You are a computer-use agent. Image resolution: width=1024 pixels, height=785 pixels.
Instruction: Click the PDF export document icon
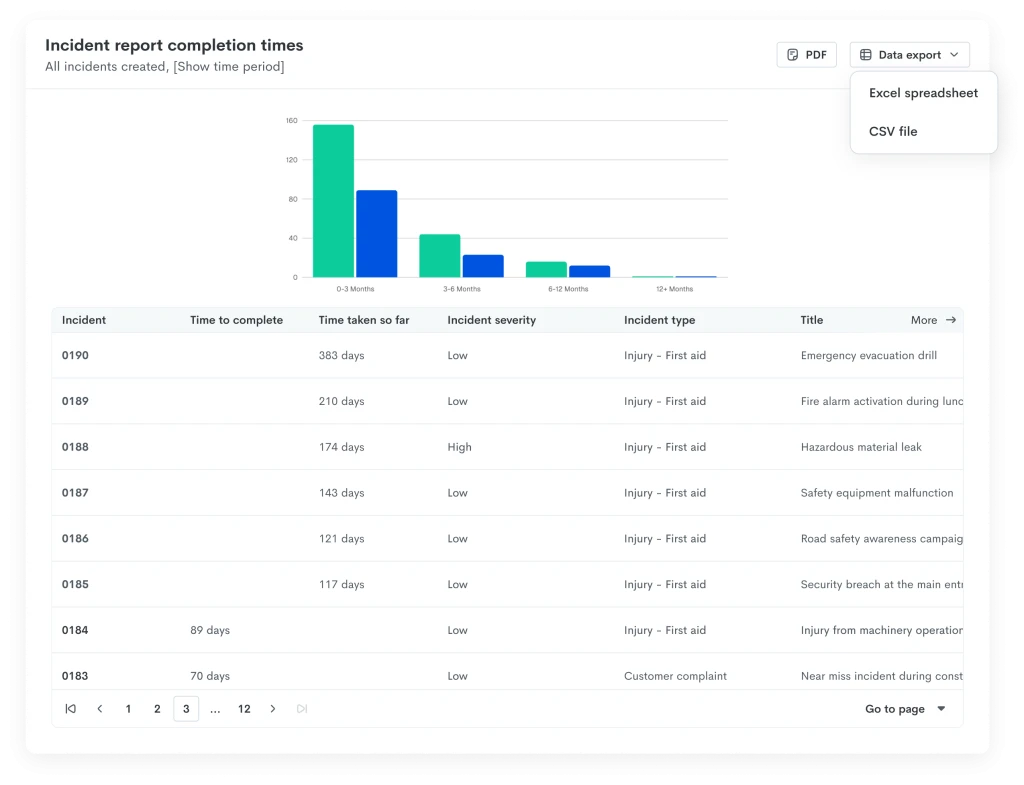click(792, 55)
